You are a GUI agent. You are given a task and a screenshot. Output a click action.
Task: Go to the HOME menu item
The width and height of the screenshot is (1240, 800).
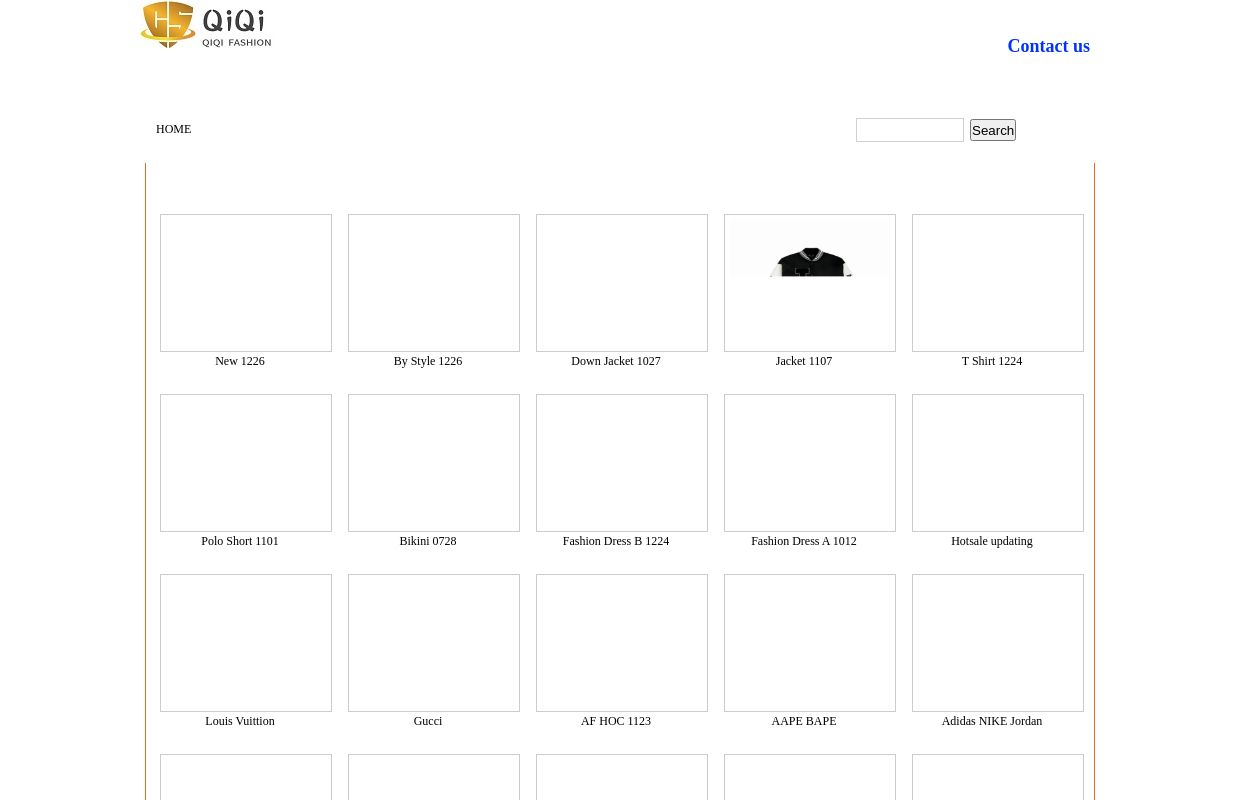[x=173, y=129]
